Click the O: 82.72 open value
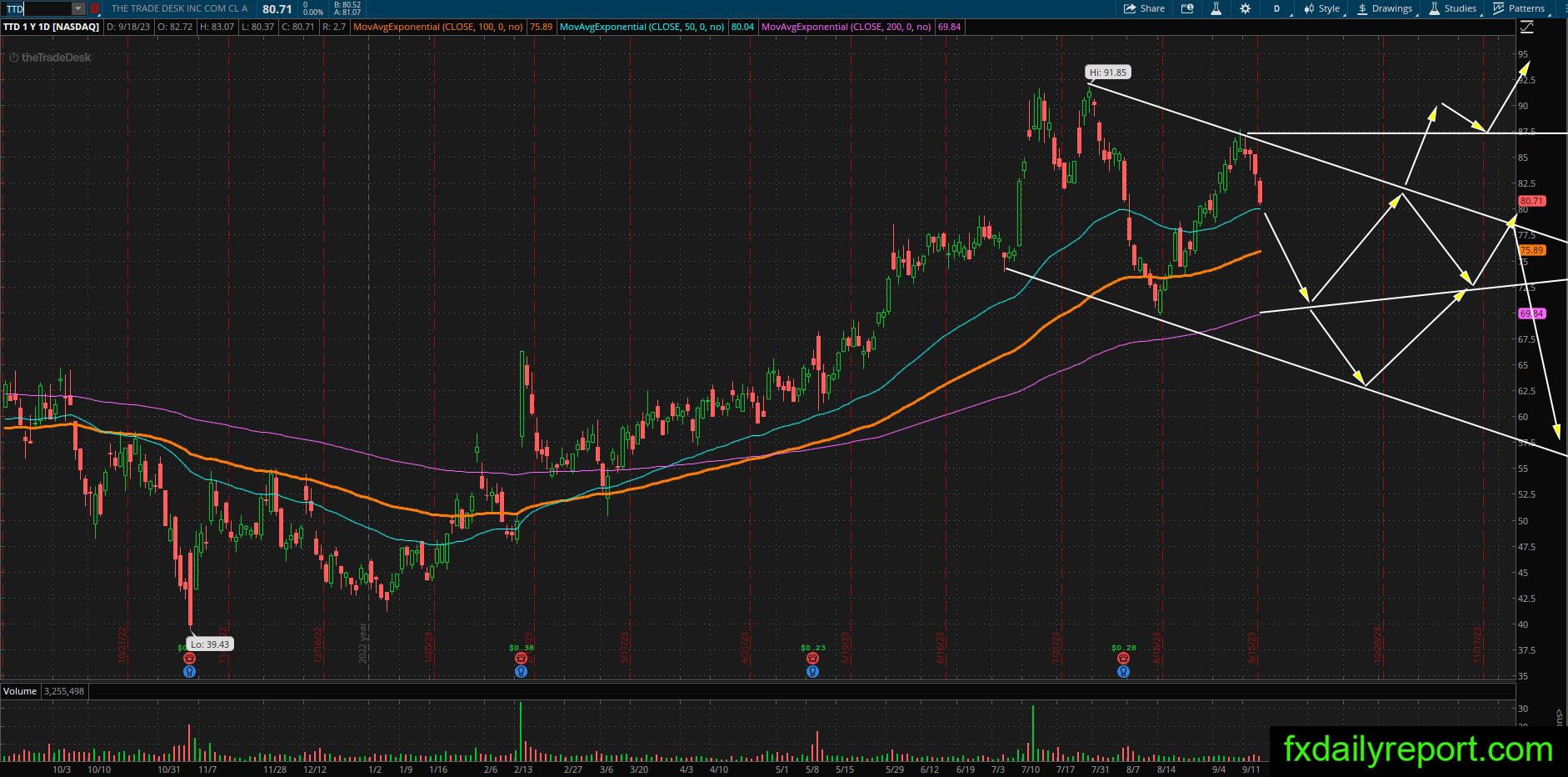1568x777 pixels. point(175,27)
